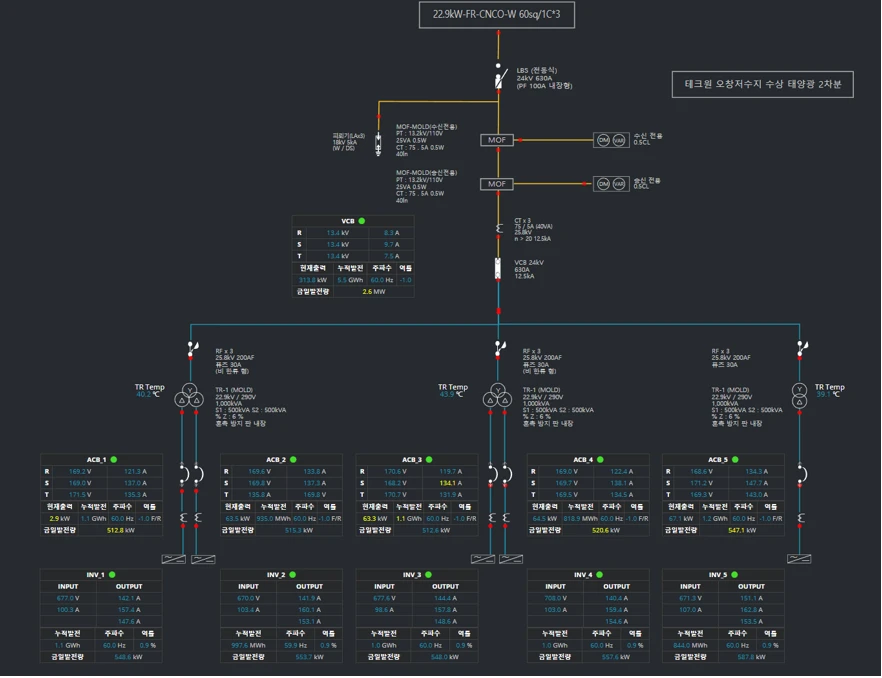Viewport: 882px width, 678px height.
Task: Click INV_1 input voltage 677.0 V
Action: click(68, 598)
